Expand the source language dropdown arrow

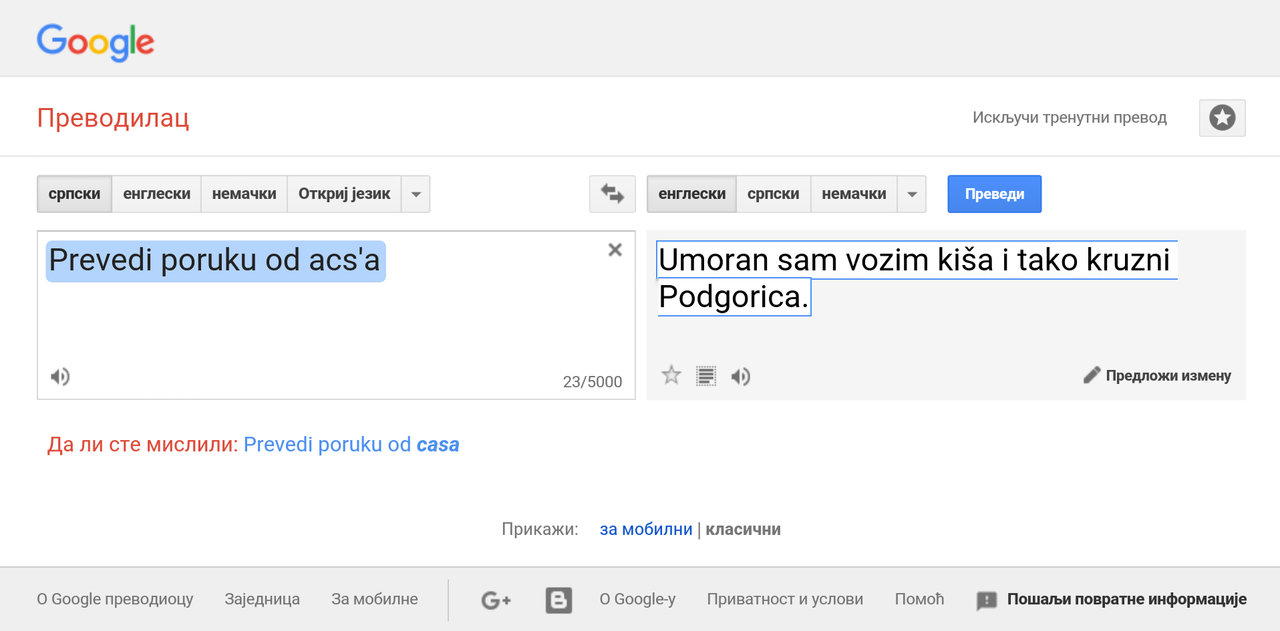(416, 194)
